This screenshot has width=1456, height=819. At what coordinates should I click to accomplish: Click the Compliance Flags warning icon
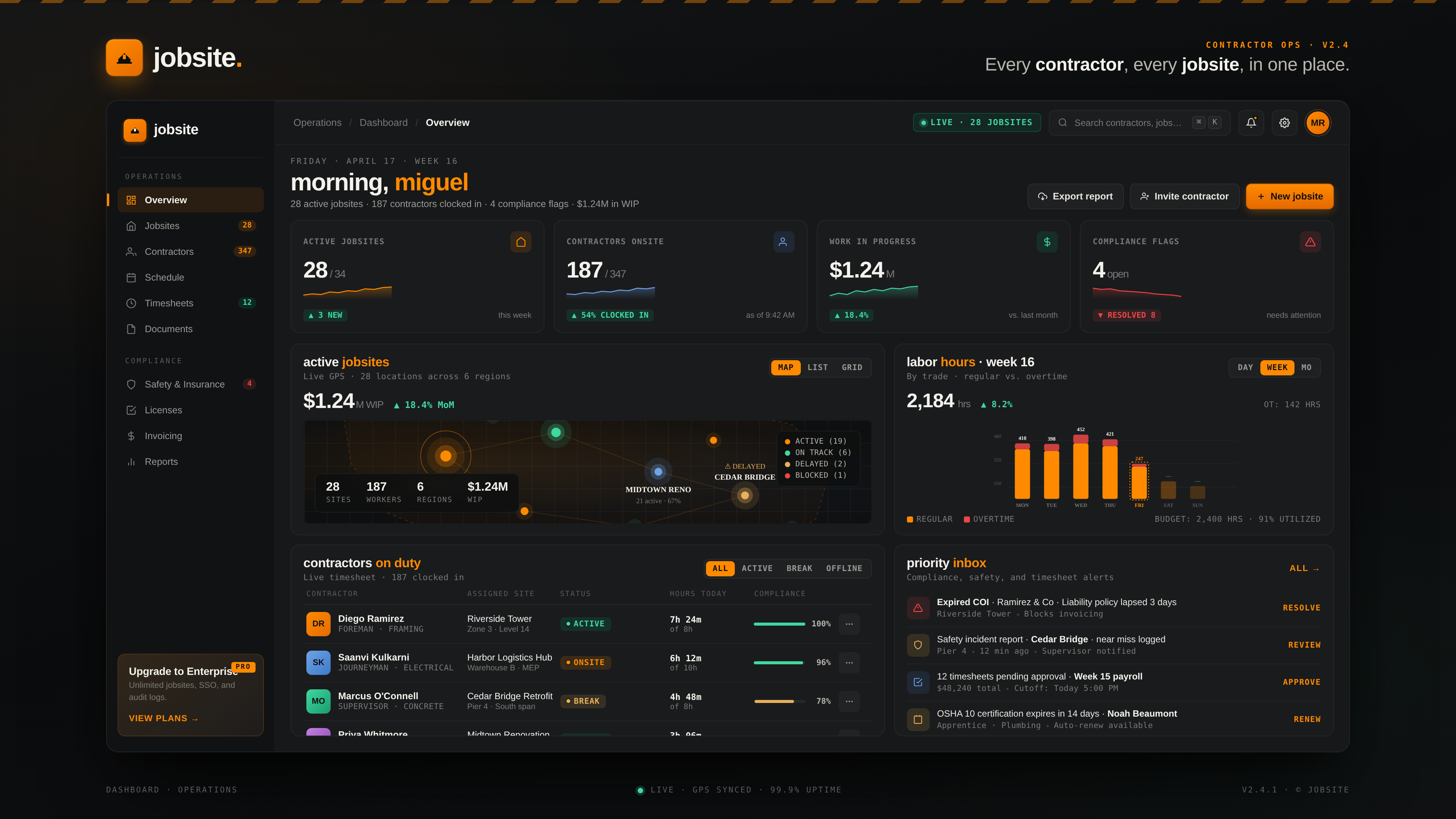click(1310, 242)
